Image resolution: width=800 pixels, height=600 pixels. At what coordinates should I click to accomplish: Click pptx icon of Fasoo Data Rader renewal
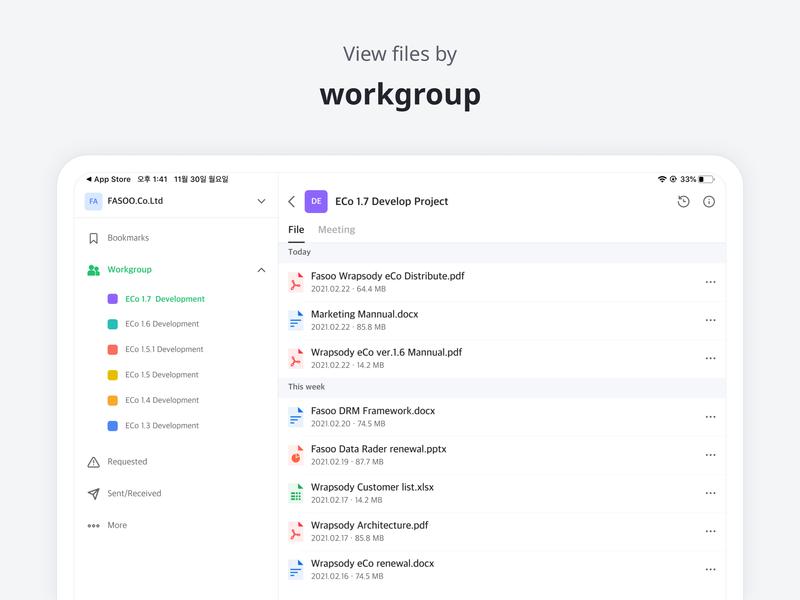[x=295, y=455]
